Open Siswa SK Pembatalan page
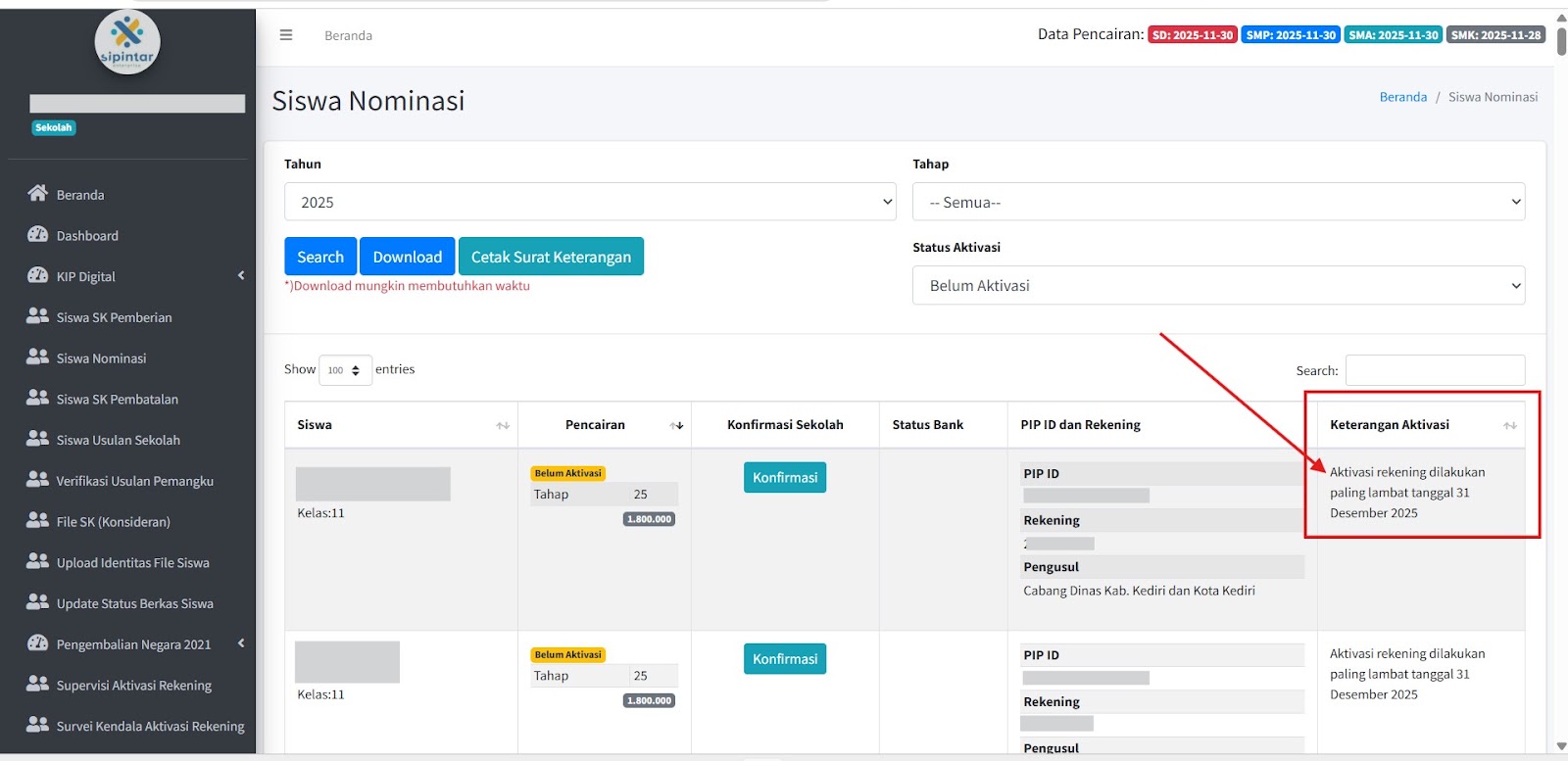Image resolution: width=1568 pixels, height=761 pixels. click(118, 400)
